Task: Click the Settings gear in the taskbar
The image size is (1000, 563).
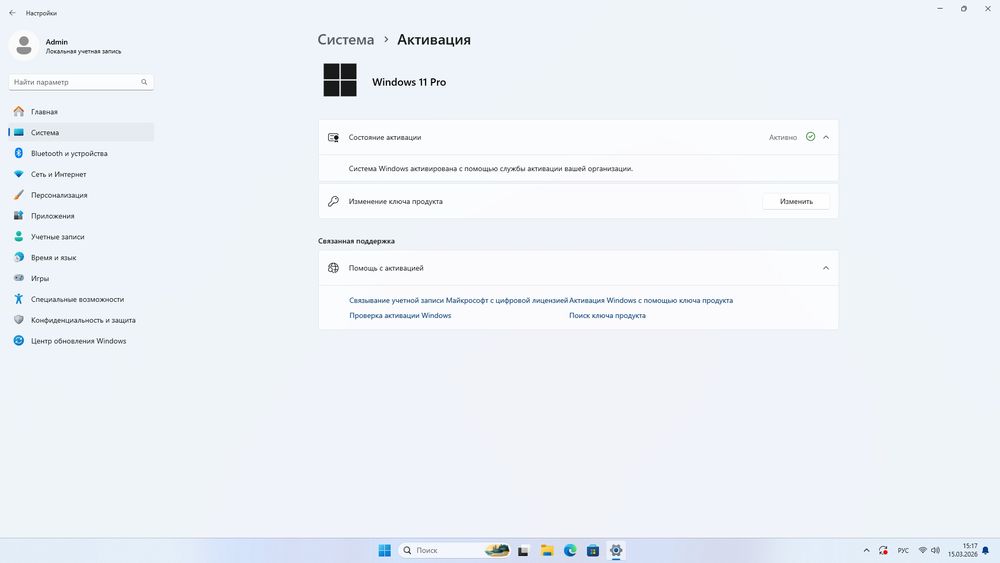Action: pyautogui.click(x=616, y=550)
